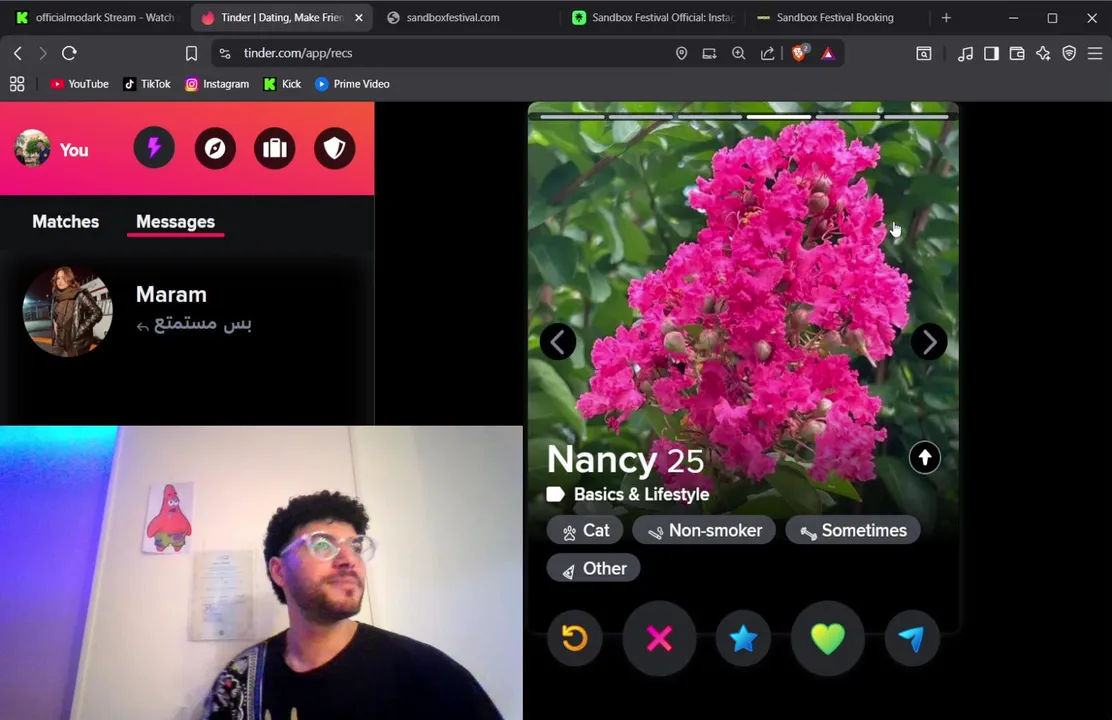
Task: Click the Other lifestyle tag
Action: click(594, 568)
